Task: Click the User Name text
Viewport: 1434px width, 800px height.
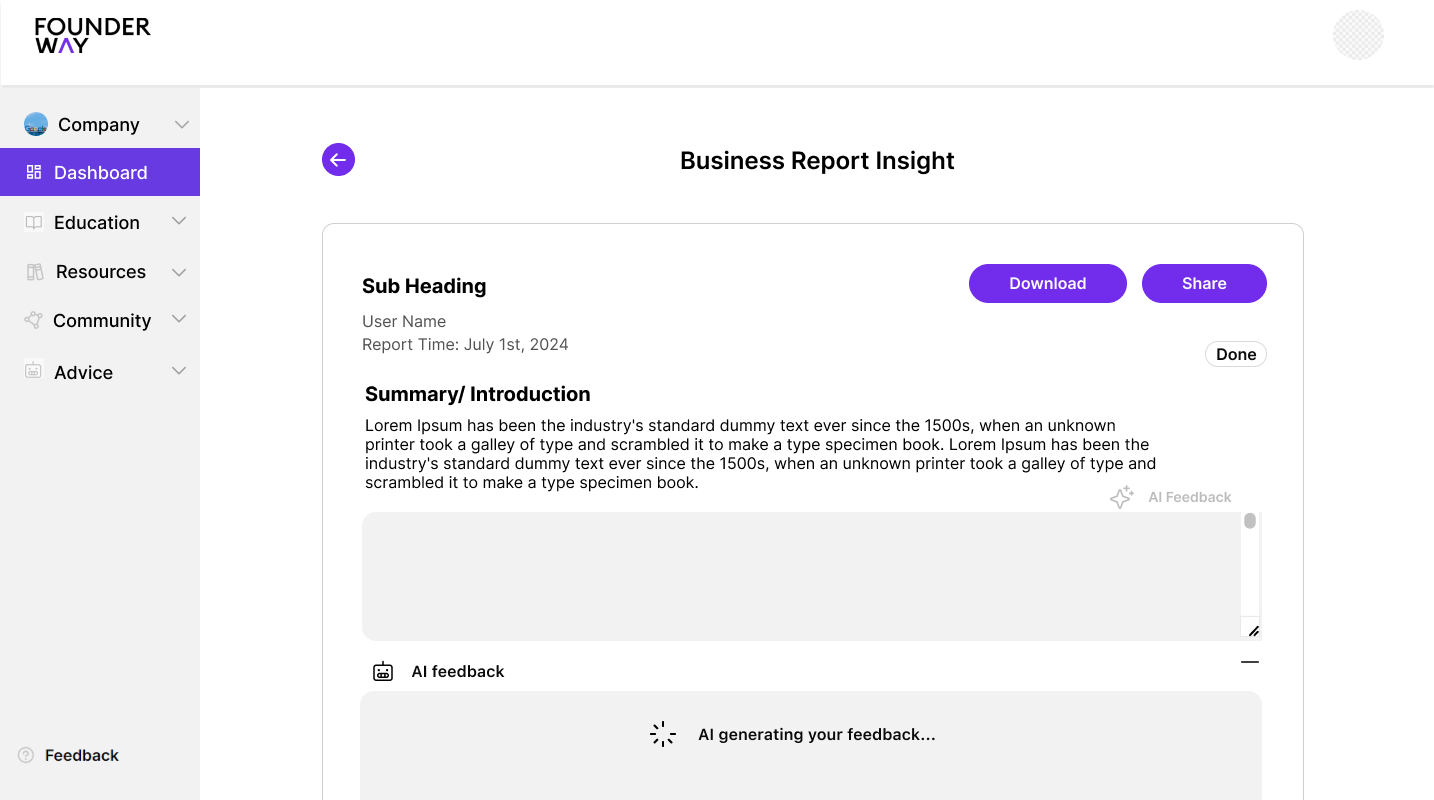Action: (404, 321)
